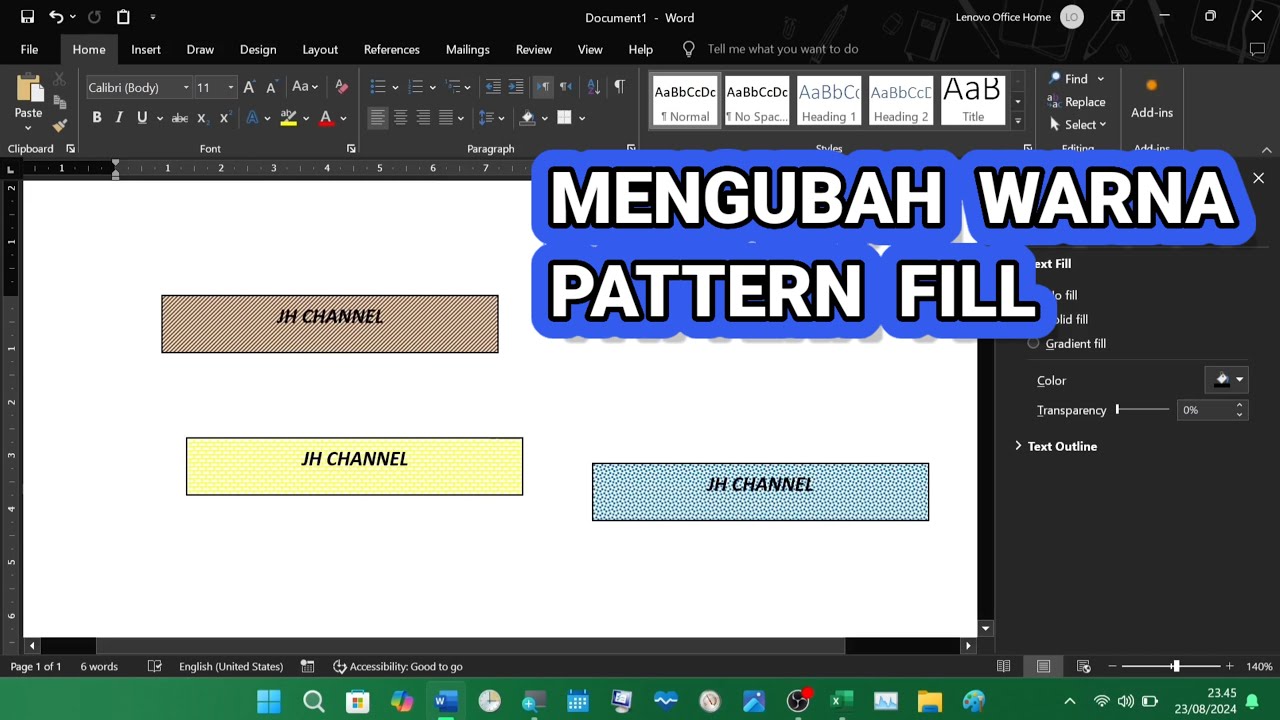Apply the No Spacing style
The height and width of the screenshot is (720, 1280).
(757, 100)
